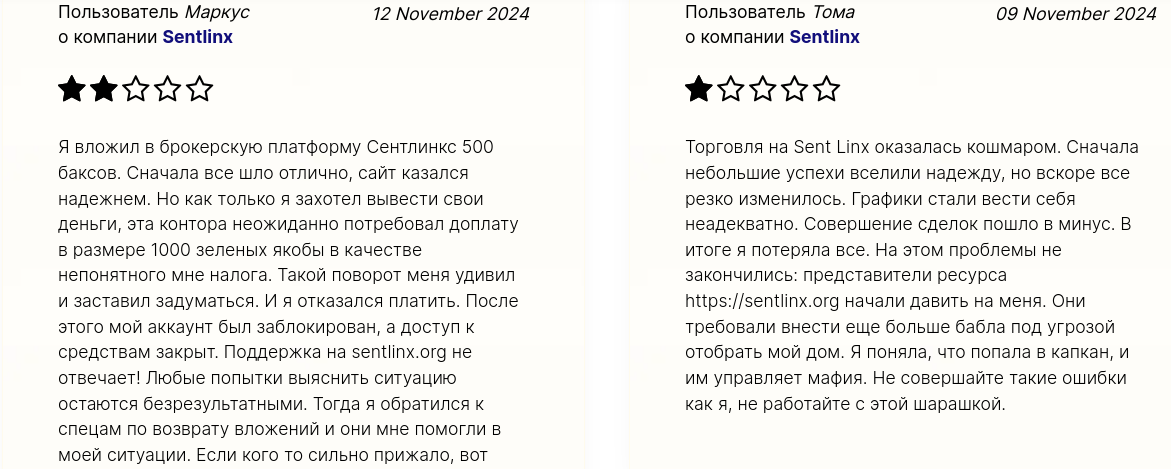Image resolution: width=1171 pixels, height=469 pixels.
Task: Click second star in Тома's review rating
Action: click(x=731, y=90)
